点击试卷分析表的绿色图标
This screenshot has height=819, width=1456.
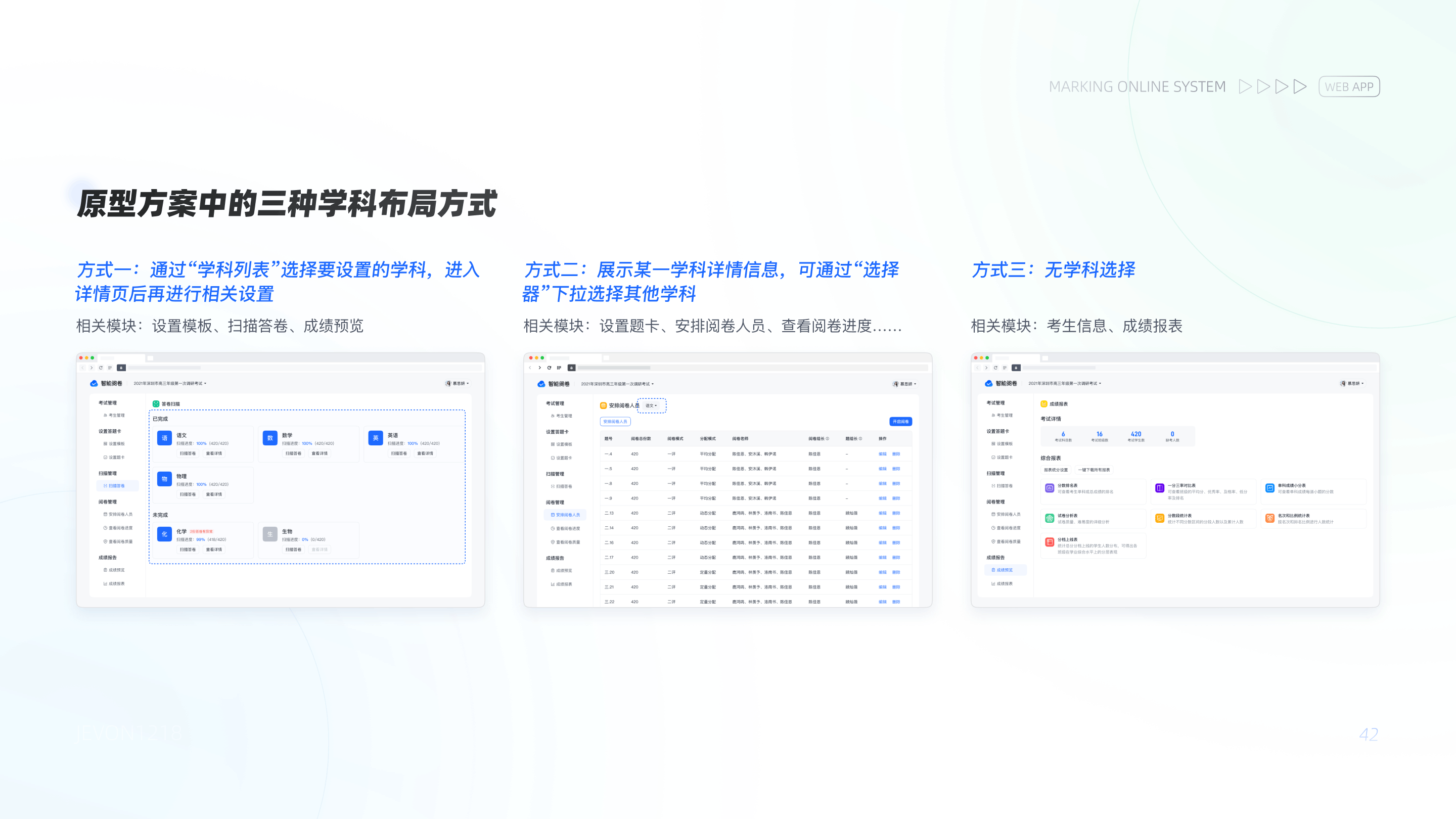pyautogui.click(x=1050, y=518)
